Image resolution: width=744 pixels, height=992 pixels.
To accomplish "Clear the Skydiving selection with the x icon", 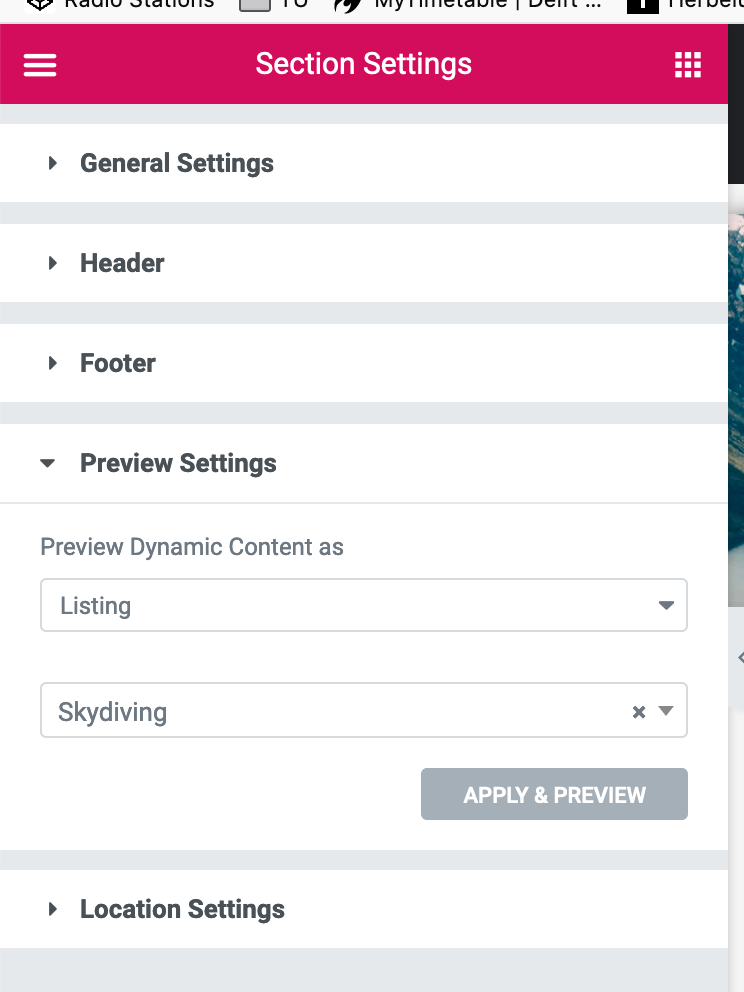I will click(639, 712).
